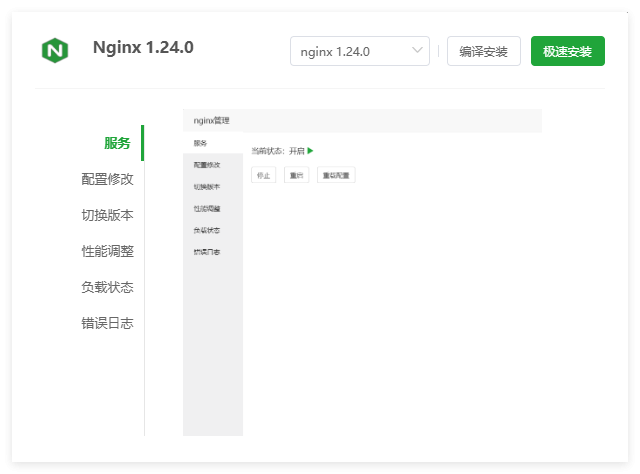Select small 负载状态 item inside preview image
This screenshot has width=640, height=474.
pyautogui.click(x=207, y=230)
